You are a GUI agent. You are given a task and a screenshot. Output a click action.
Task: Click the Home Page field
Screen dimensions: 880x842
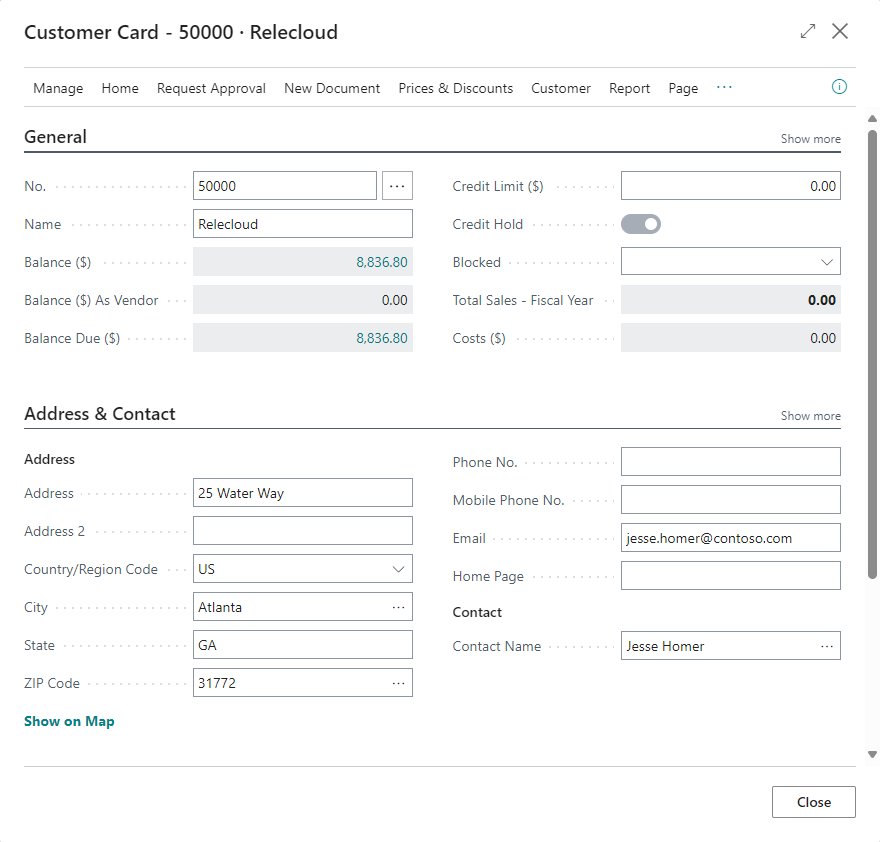point(731,576)
